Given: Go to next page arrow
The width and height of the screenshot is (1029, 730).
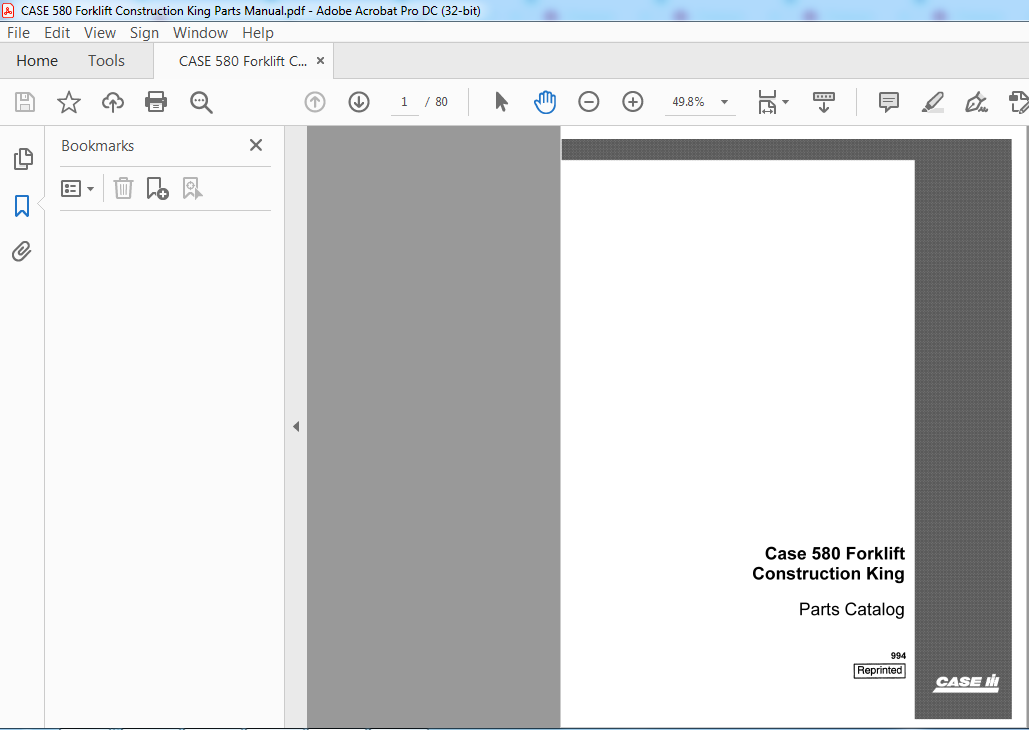Looking at the screenshot, I should coord(359,102).
